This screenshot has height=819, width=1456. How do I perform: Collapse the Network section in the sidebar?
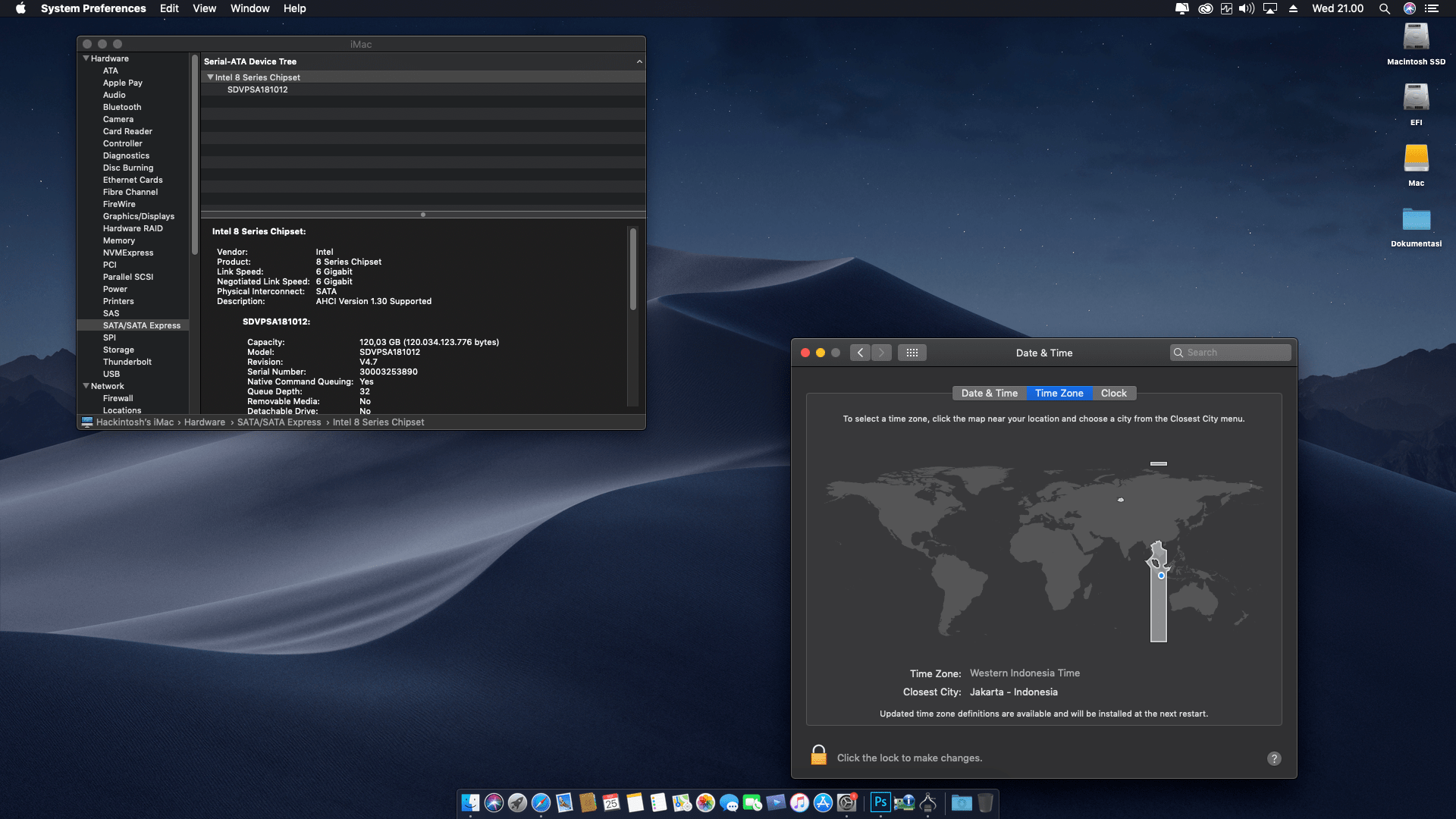tap(86, 385)
